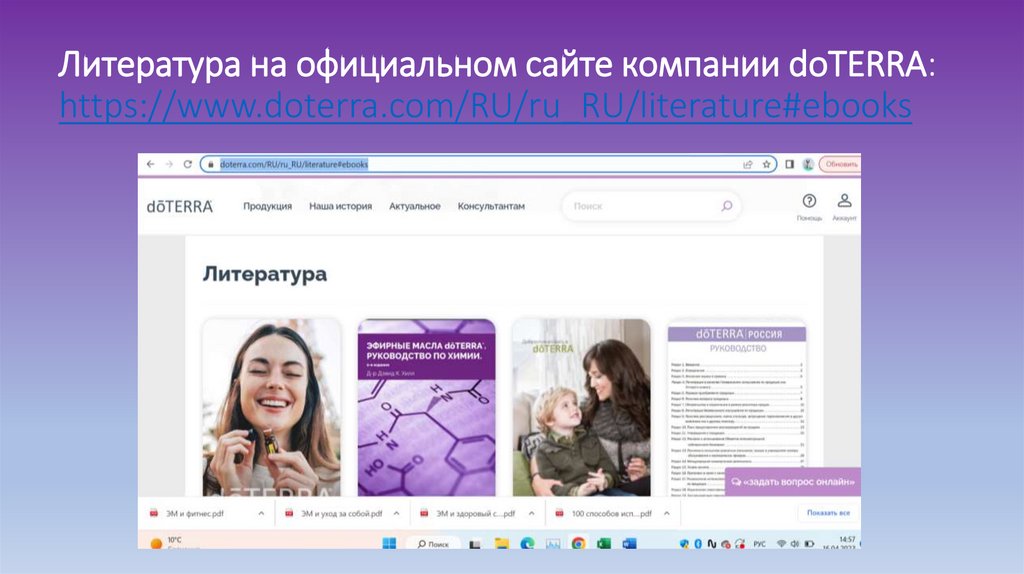This screenshot has height=574, width=1024.
Task: Open the Актуальное menu
Action: [x=415, y=206]
